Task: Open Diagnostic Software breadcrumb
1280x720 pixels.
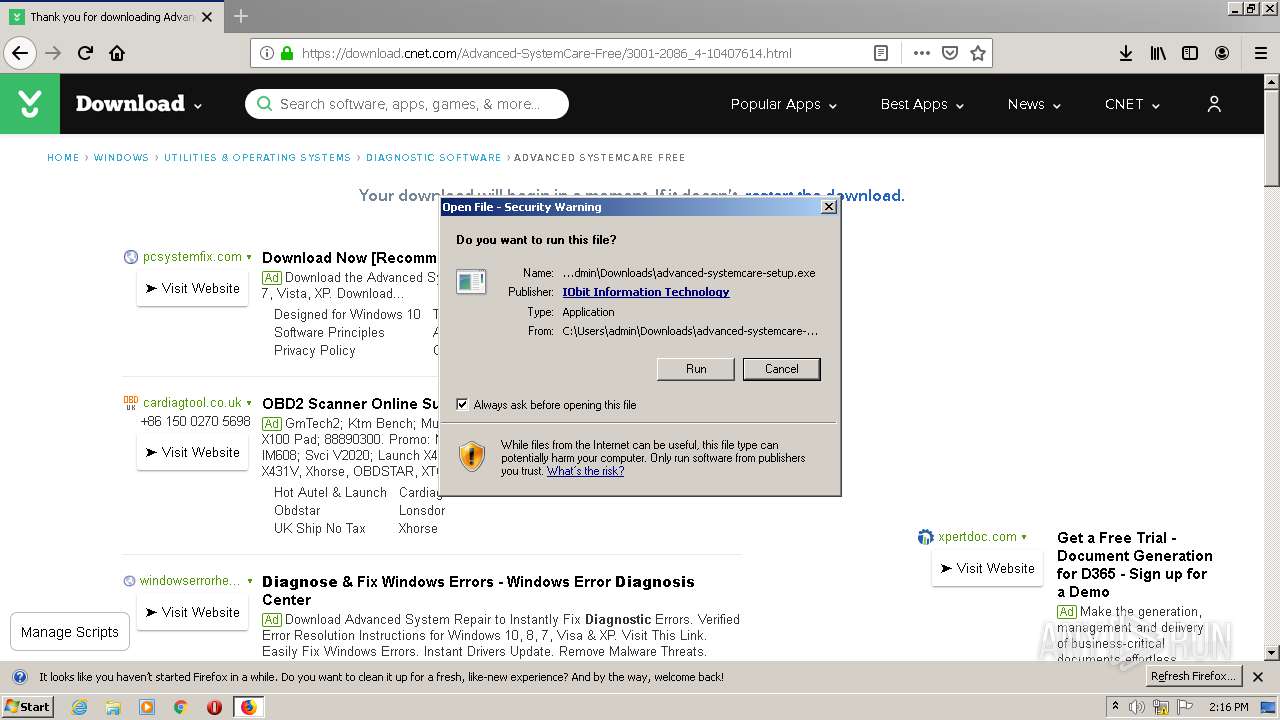Action: (x=433, y=157)
